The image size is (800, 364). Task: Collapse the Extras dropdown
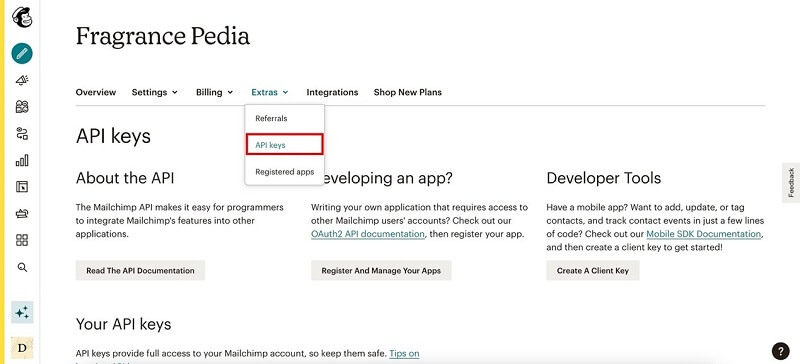tap(270, 92)
